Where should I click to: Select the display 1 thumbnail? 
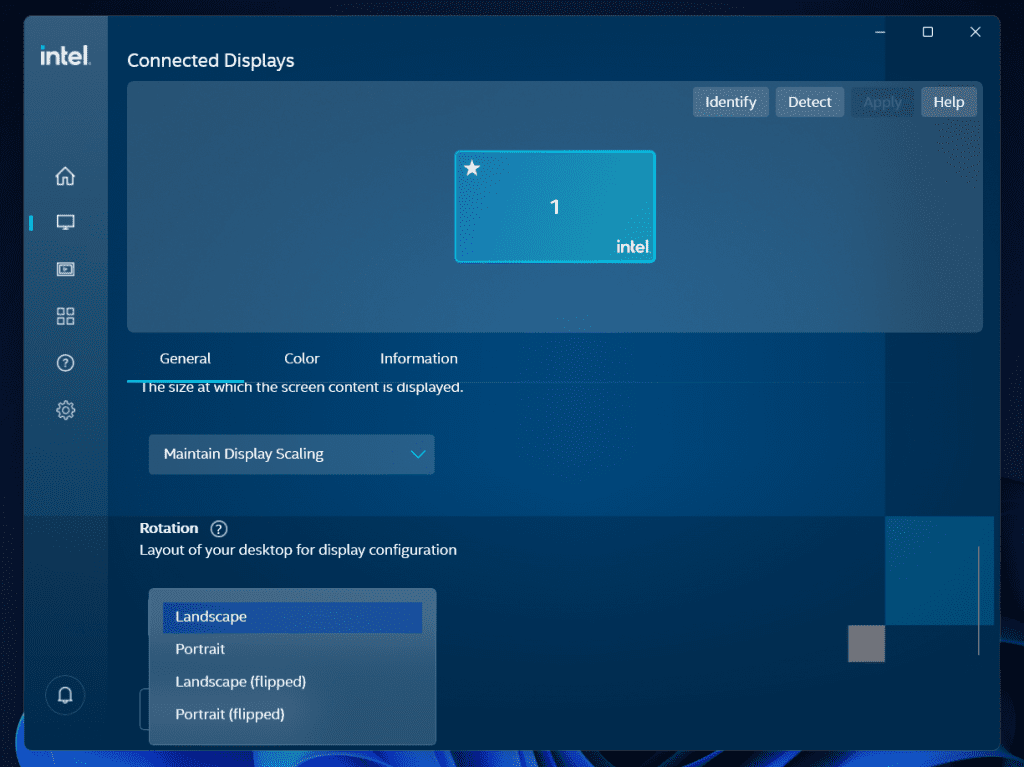click(x=555, y=207)
